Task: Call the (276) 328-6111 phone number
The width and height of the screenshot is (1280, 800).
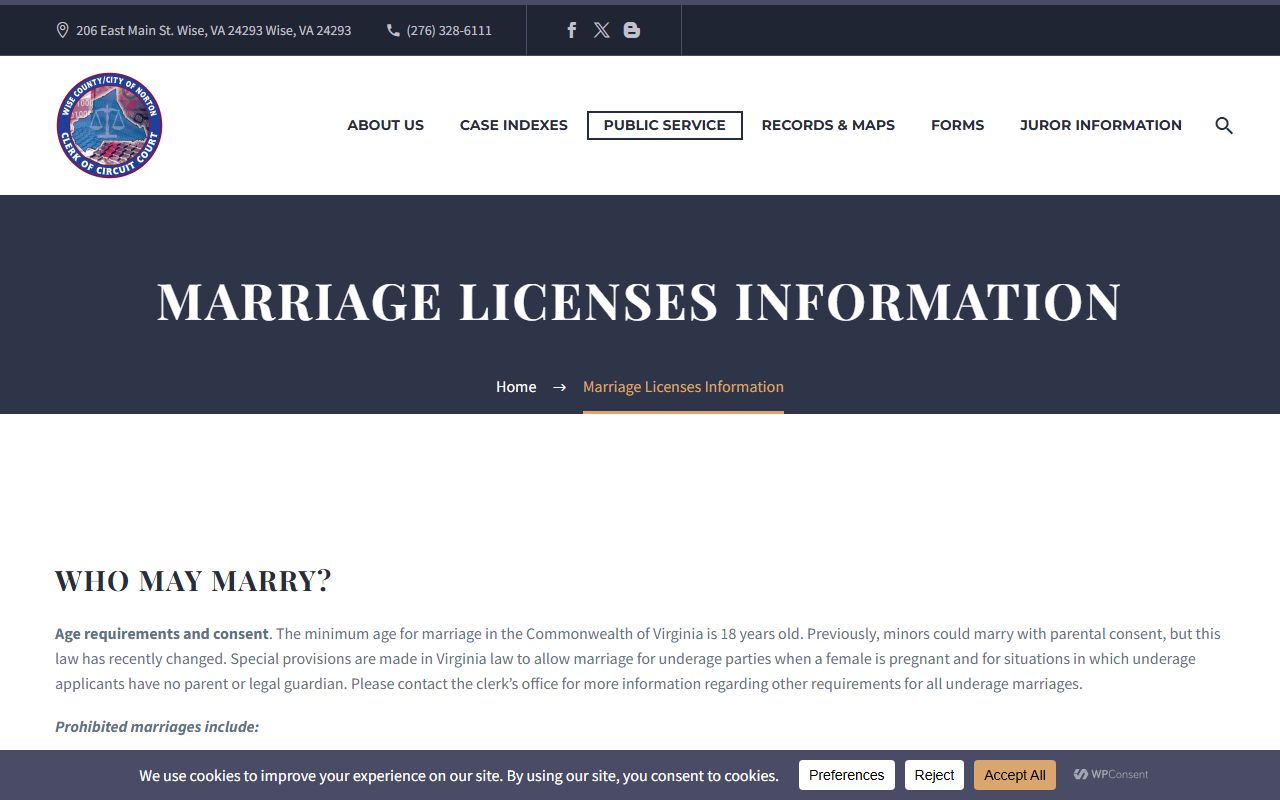Action: point(449,30)
